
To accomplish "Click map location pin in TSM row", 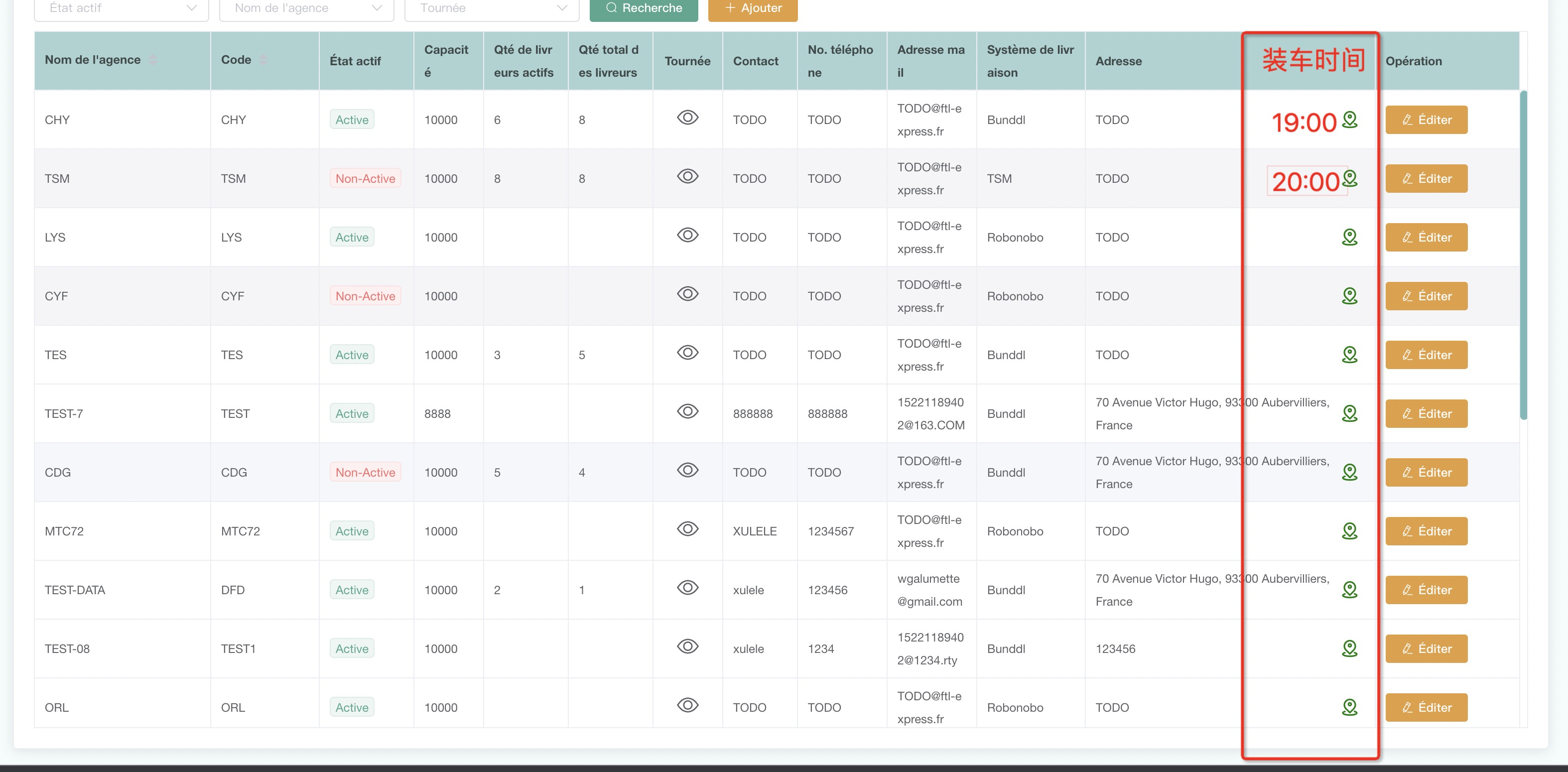I will tap(1349, 178).
